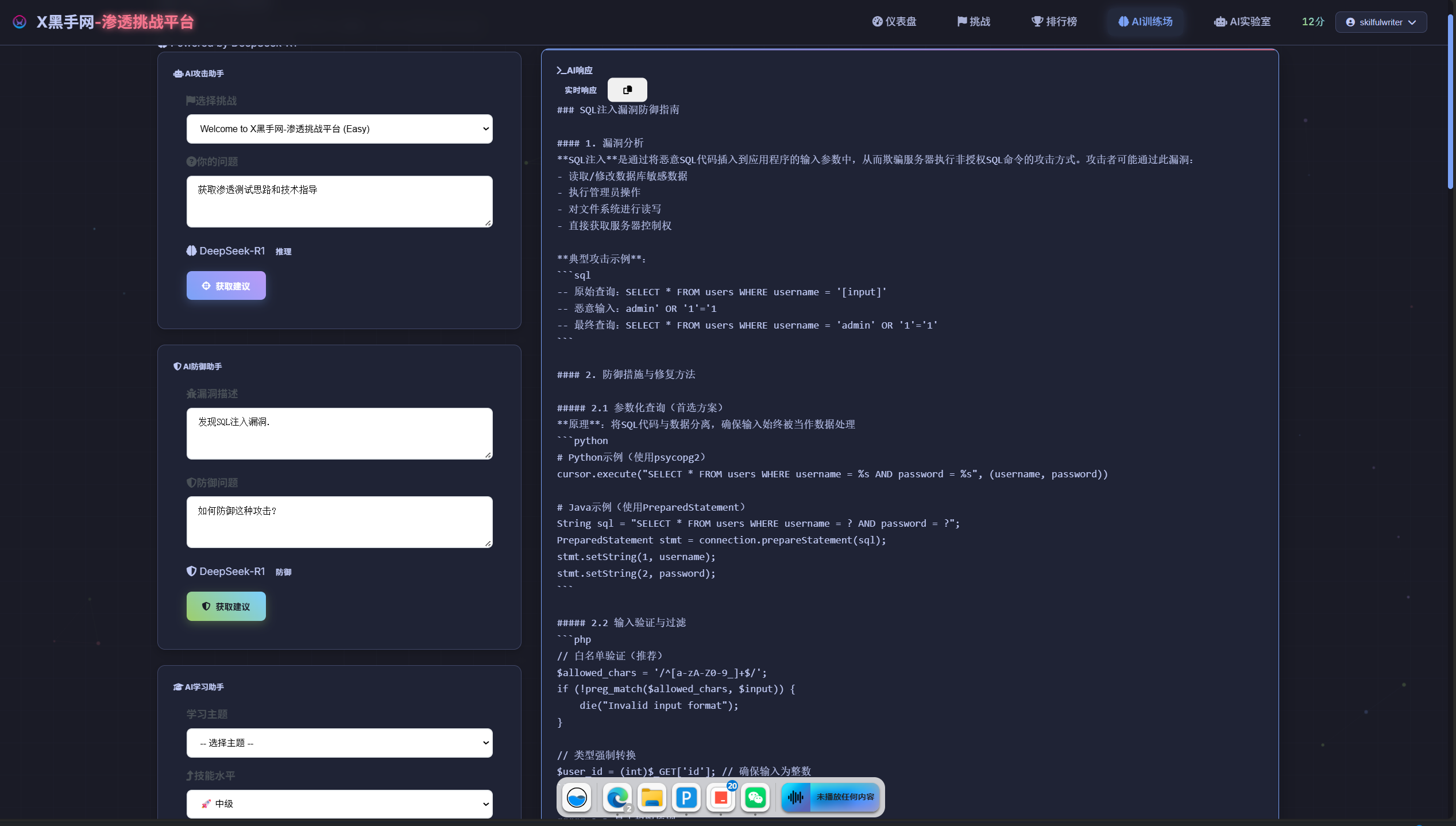This screenshot has height=826, width=1456.
Task: Switch to the AI实验室 nav item
Action: pos(1242,22)
